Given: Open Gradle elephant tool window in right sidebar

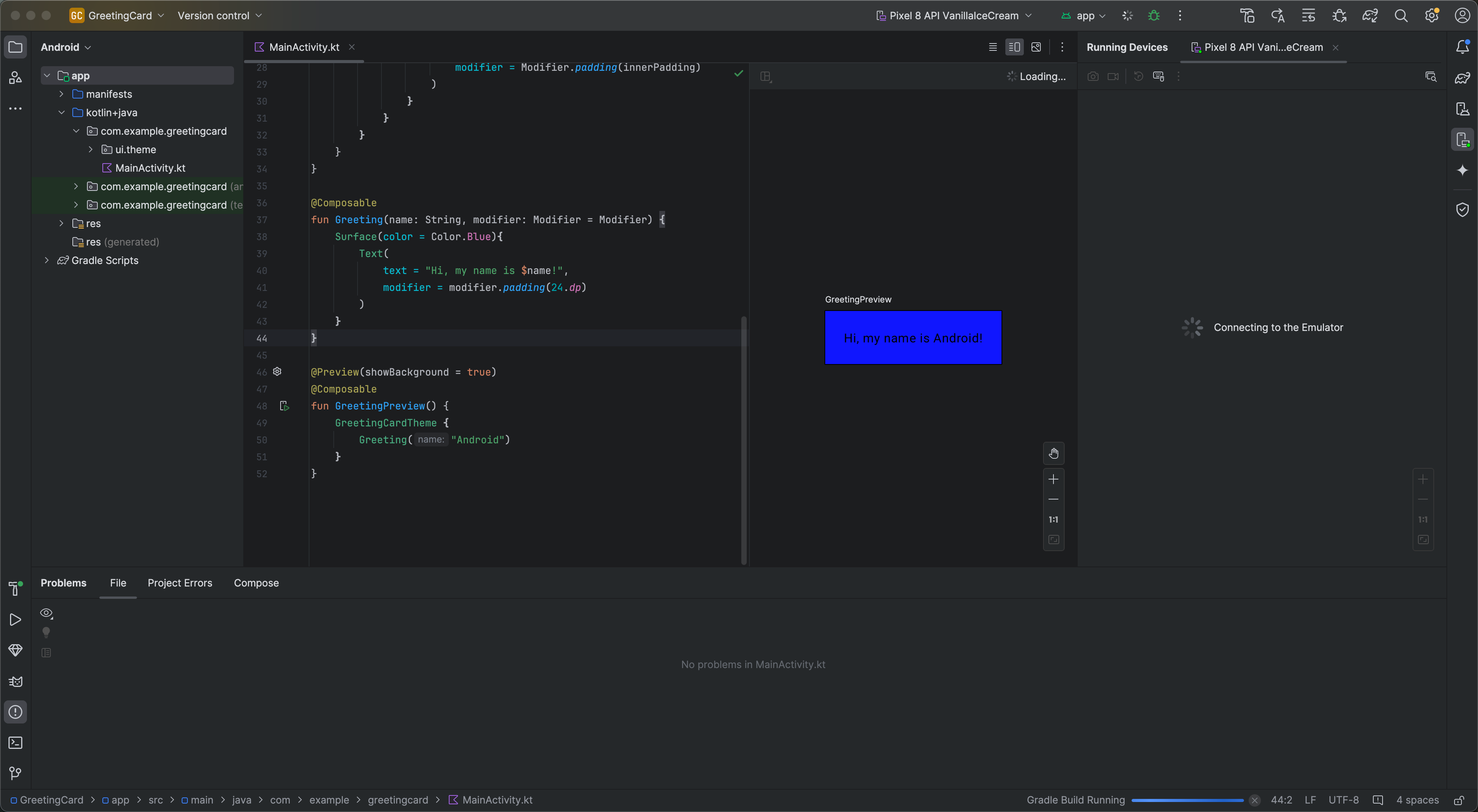Looking at the screenshot, I should [x=1463, y=77].
